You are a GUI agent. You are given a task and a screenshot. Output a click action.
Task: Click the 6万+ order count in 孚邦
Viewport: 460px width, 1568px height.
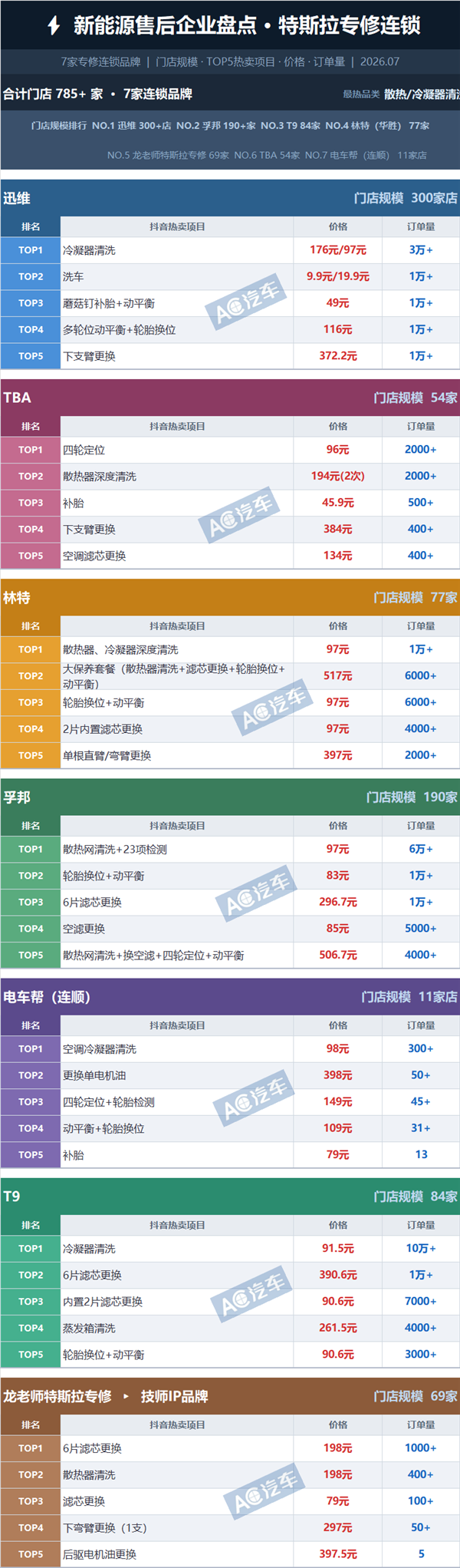pos(421,849)
